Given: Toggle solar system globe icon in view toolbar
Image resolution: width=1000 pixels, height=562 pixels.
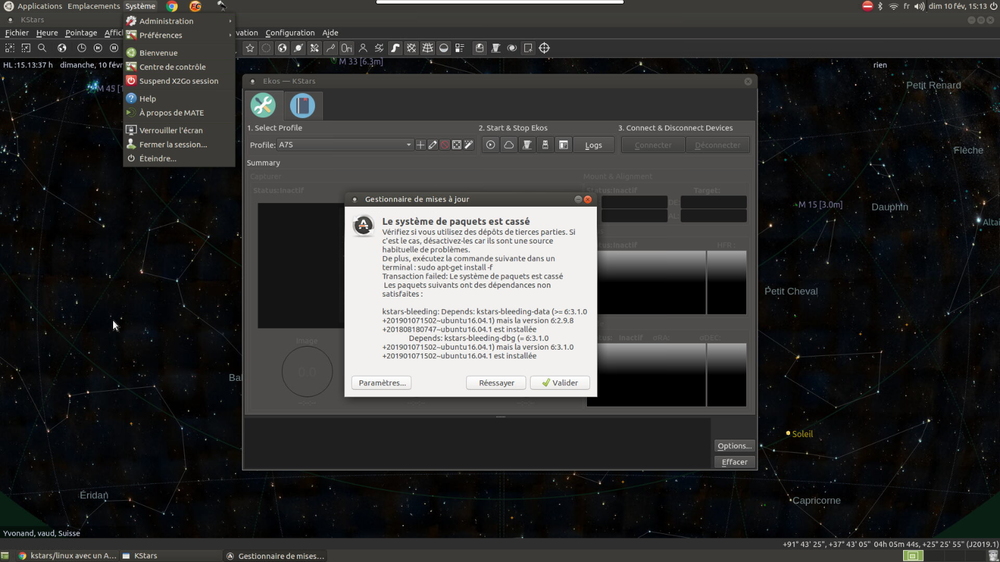Looking at the screenshot, I should point(282,48).
